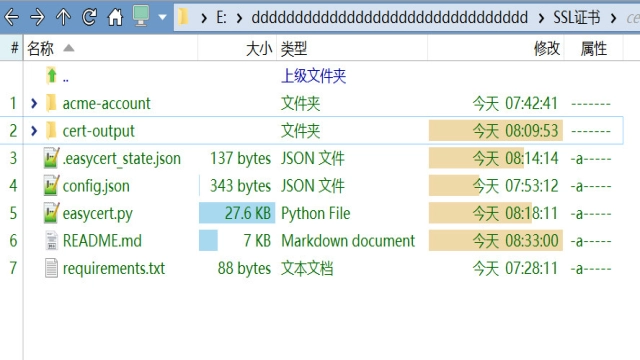The image size is (640, 360).
Task: Click the config.json file icon
Action: (51, 185)
